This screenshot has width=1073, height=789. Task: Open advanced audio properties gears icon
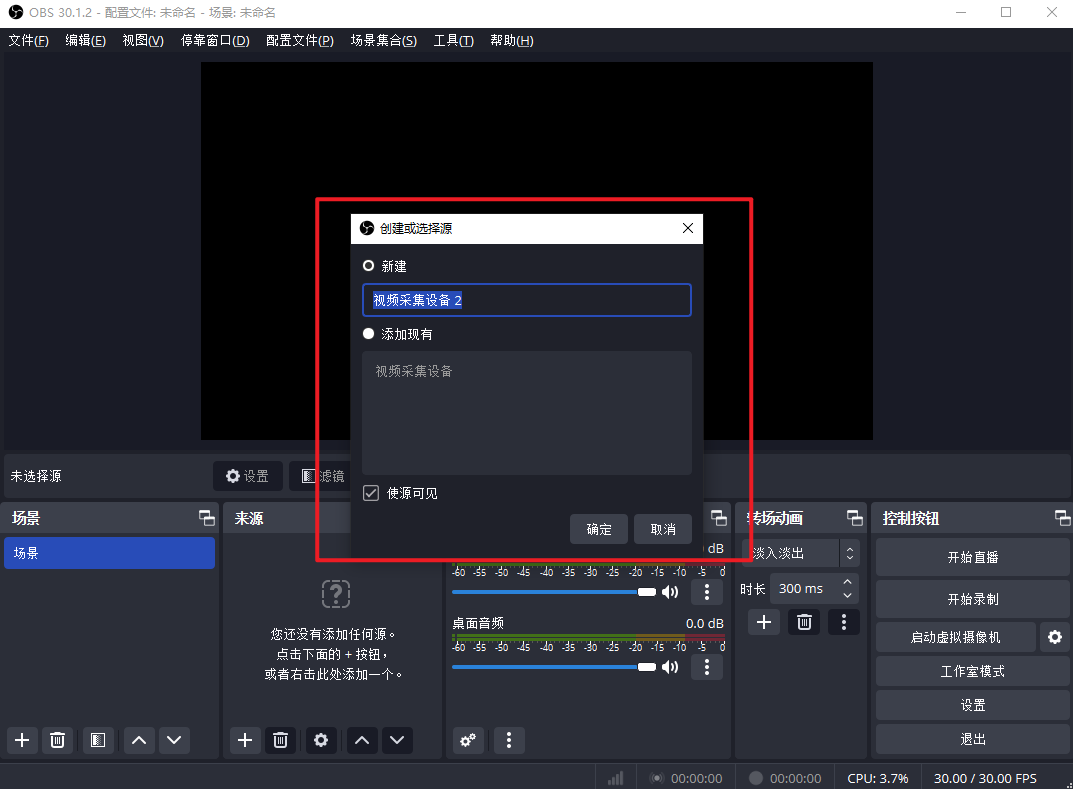pyautogui.click(x=467, y=740)
